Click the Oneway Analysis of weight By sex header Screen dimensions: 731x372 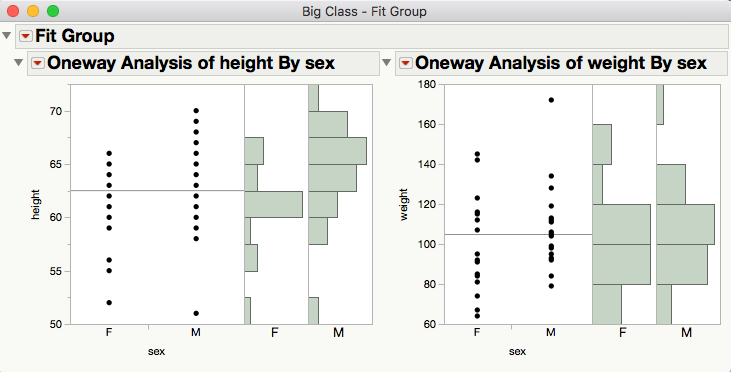[x=561, y=63]
